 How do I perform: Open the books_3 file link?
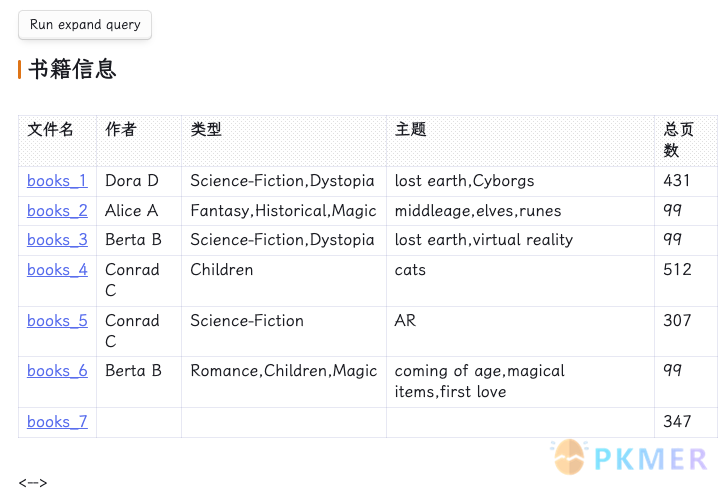pos(57,240)
